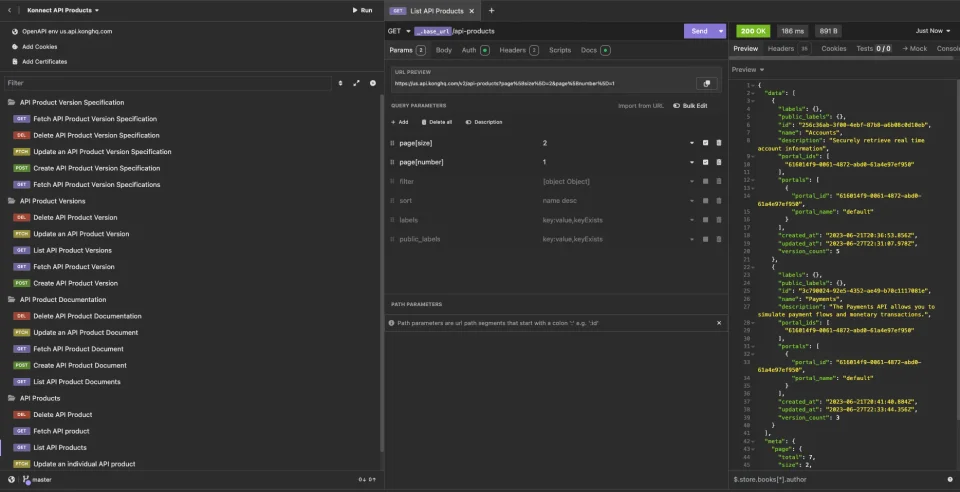Go back using the left chevron arrow
The width and height of the screenshot is (960, 492).
tap(9, 10)
